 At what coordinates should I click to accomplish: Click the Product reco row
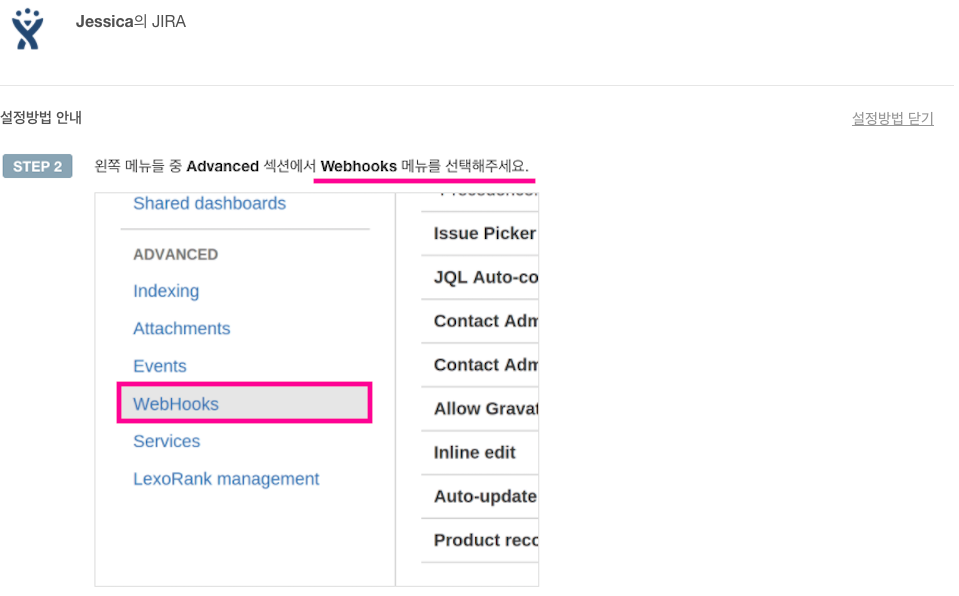click(x=485, y=540)
